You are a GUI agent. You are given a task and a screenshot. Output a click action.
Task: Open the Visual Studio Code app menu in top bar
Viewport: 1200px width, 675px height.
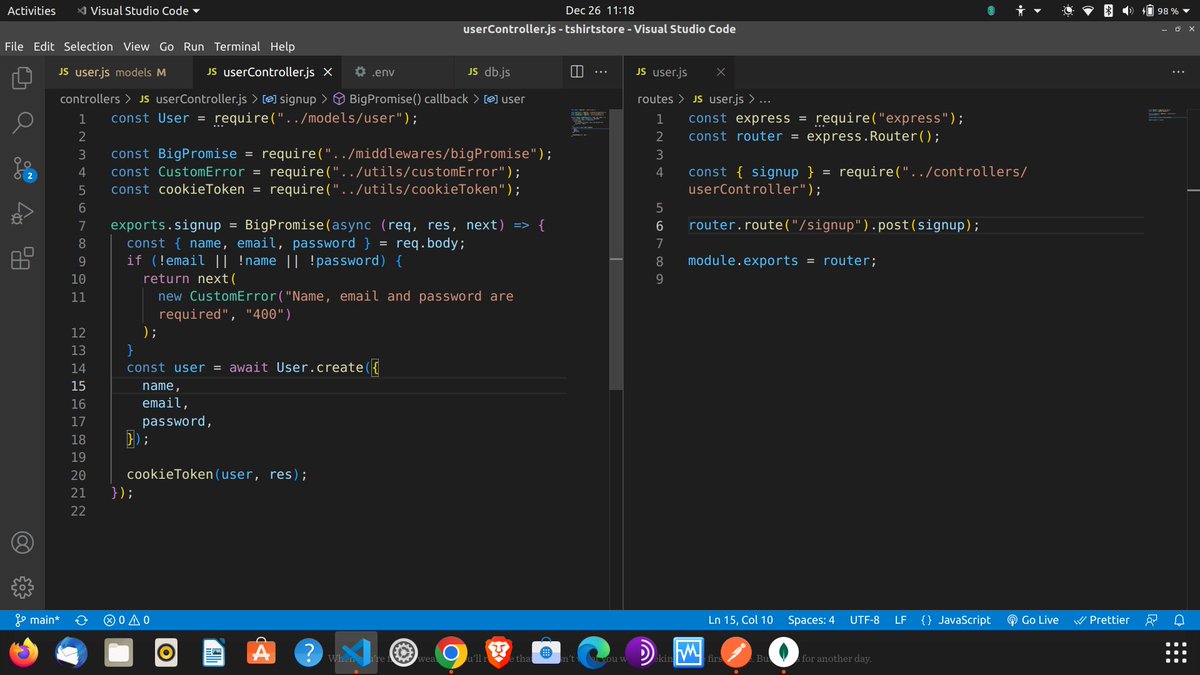coord(138,10)
